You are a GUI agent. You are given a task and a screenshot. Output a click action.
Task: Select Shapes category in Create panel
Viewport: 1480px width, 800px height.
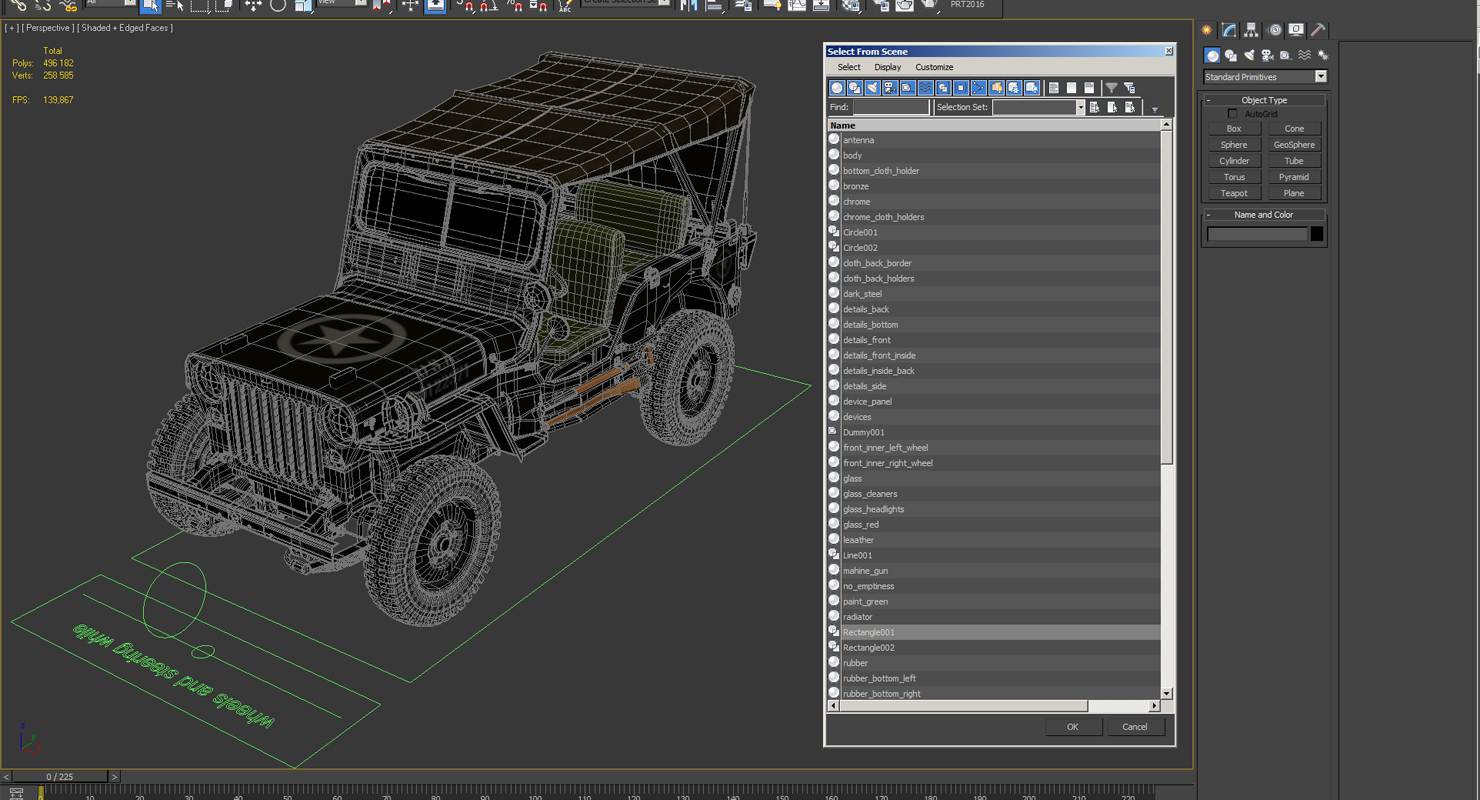click(1231, 56)
